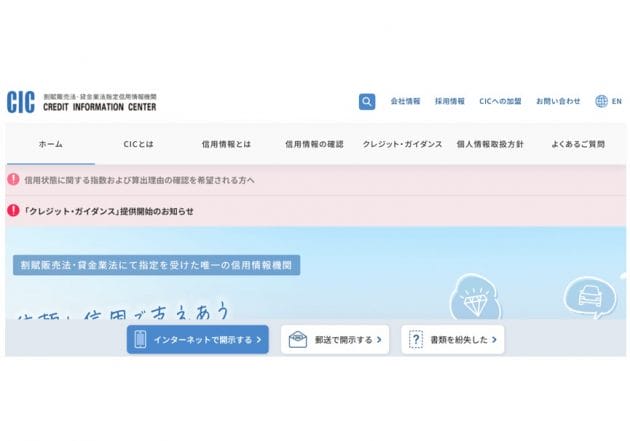The image size is (630, 441).
Task: Click the red alert icon beside クレジット・ガイダンス notice
Action: pos(13,211)
